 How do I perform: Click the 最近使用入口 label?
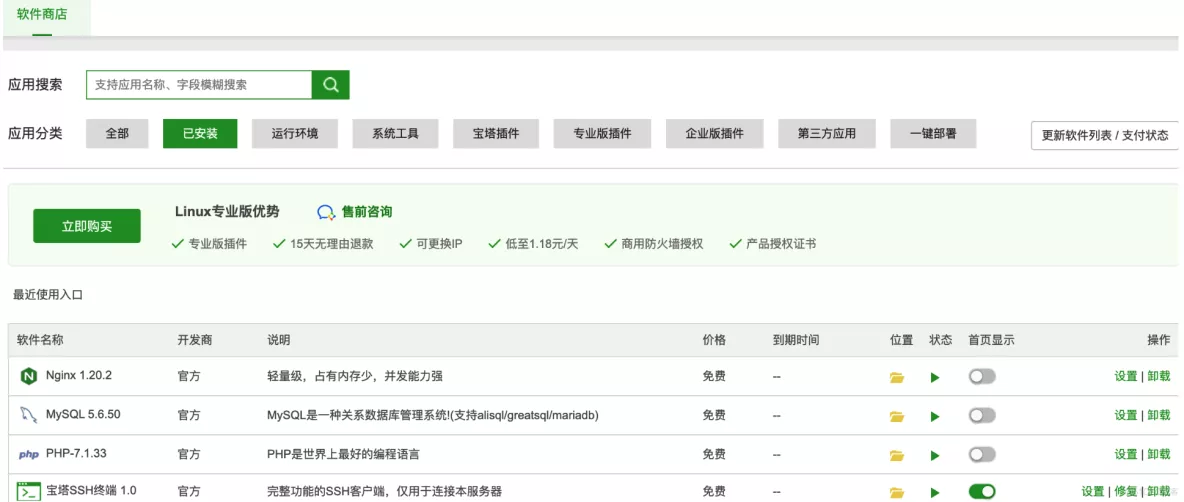pos(48,295)
